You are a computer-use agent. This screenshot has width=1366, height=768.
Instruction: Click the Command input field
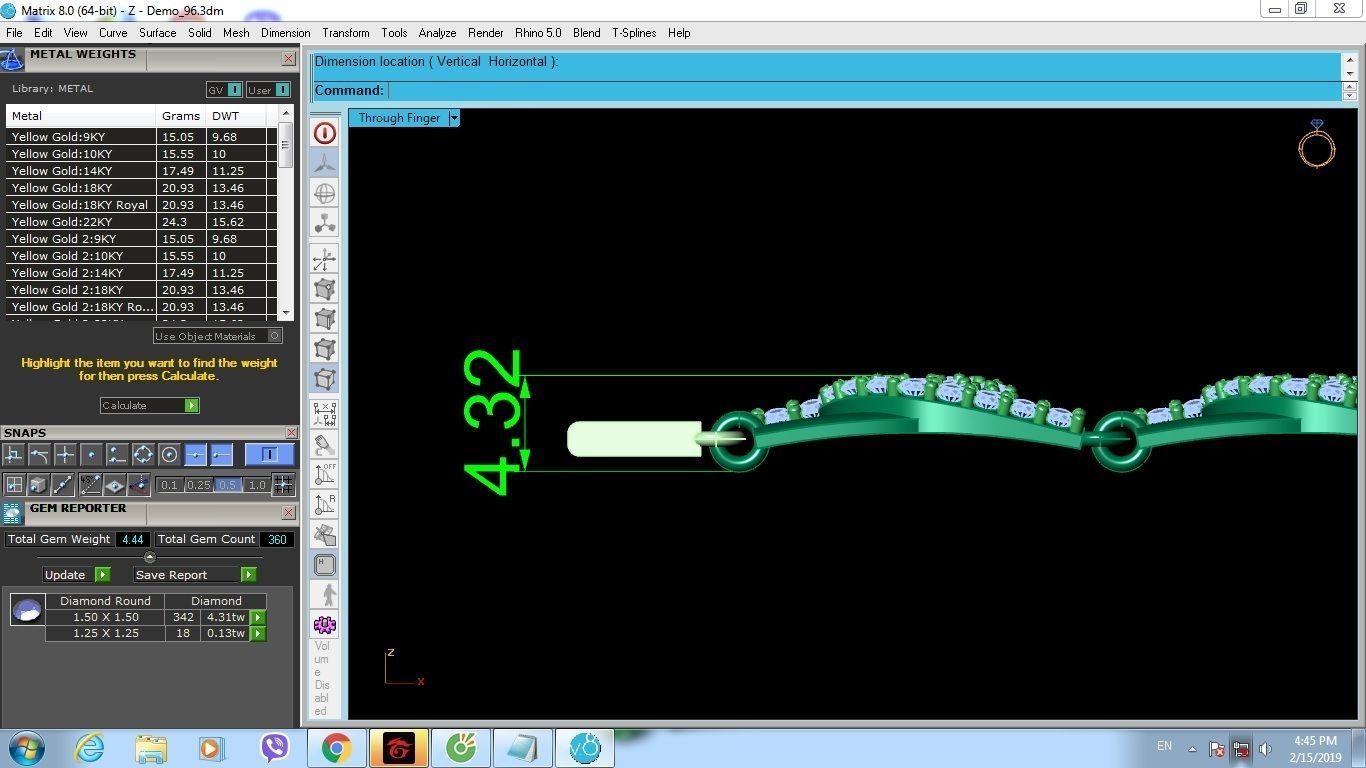point(863,91)
